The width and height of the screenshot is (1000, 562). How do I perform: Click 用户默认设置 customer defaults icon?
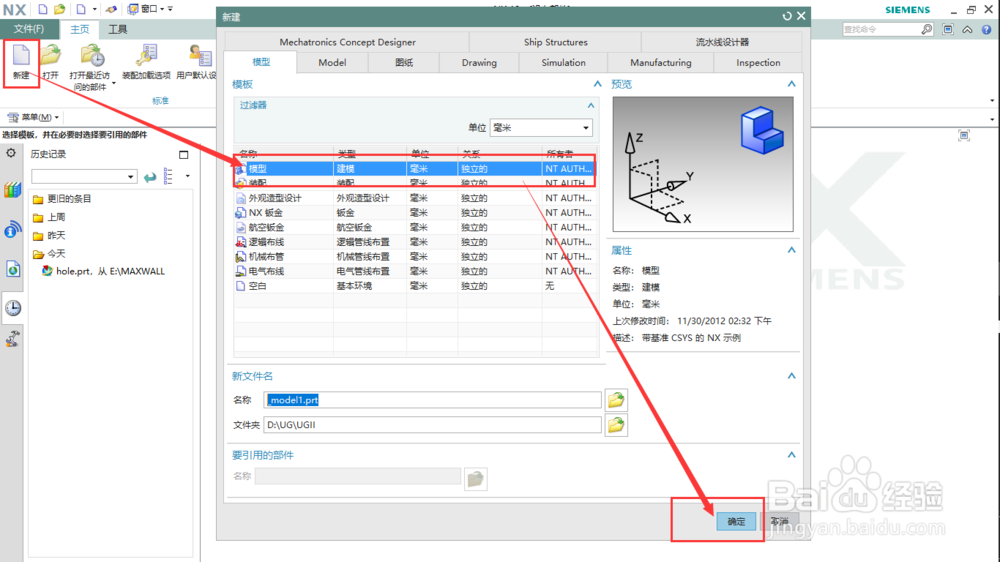click(200, 56)
